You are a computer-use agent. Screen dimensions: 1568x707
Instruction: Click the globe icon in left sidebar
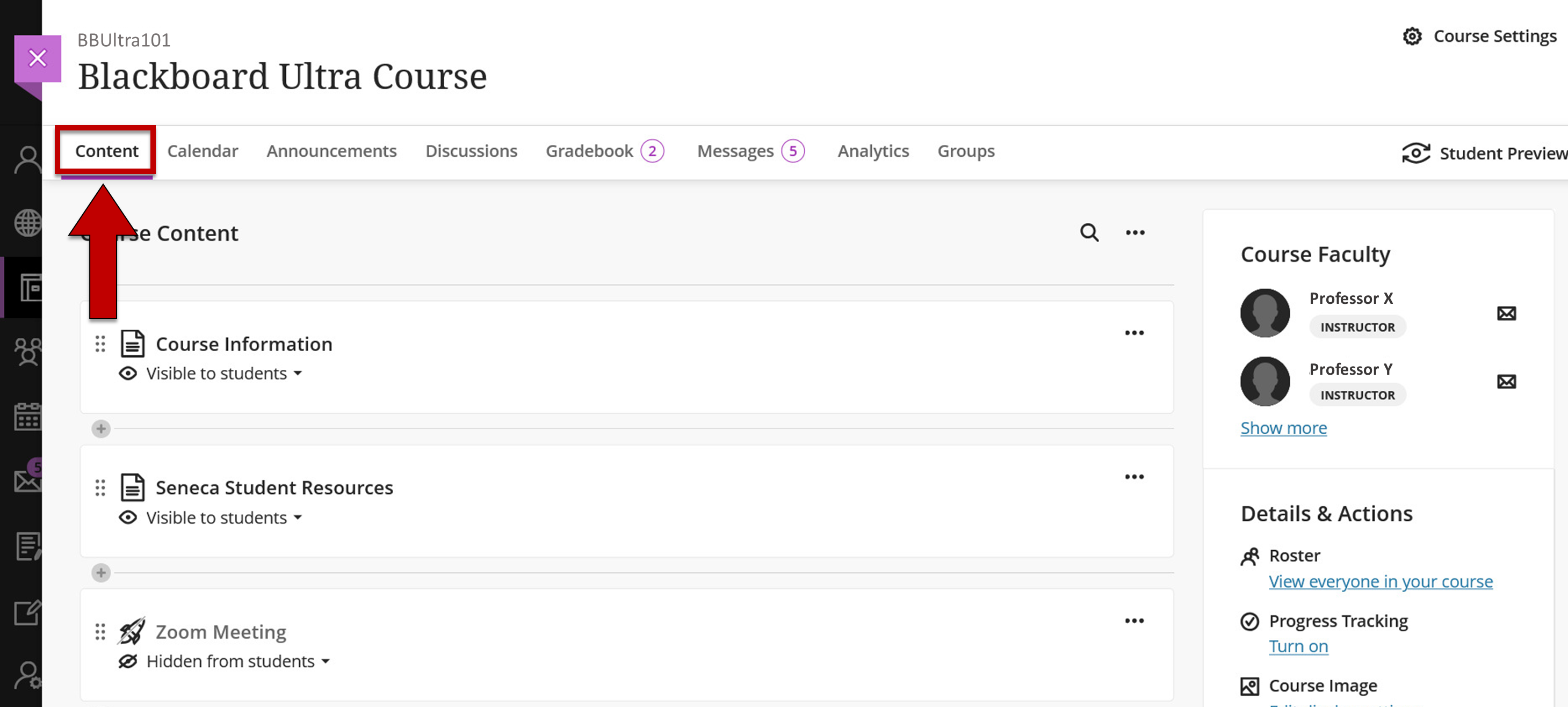point(27,223)
